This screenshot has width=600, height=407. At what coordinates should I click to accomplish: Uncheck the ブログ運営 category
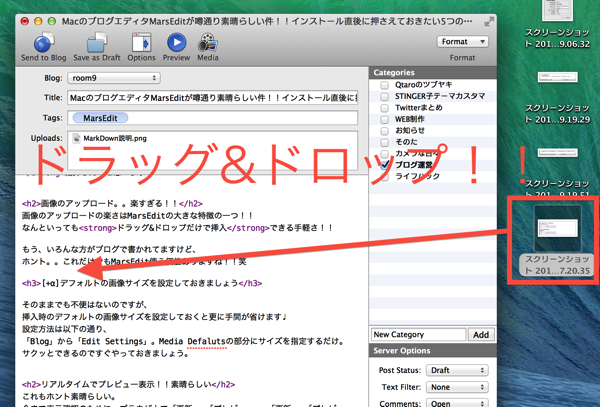(385, 165)
